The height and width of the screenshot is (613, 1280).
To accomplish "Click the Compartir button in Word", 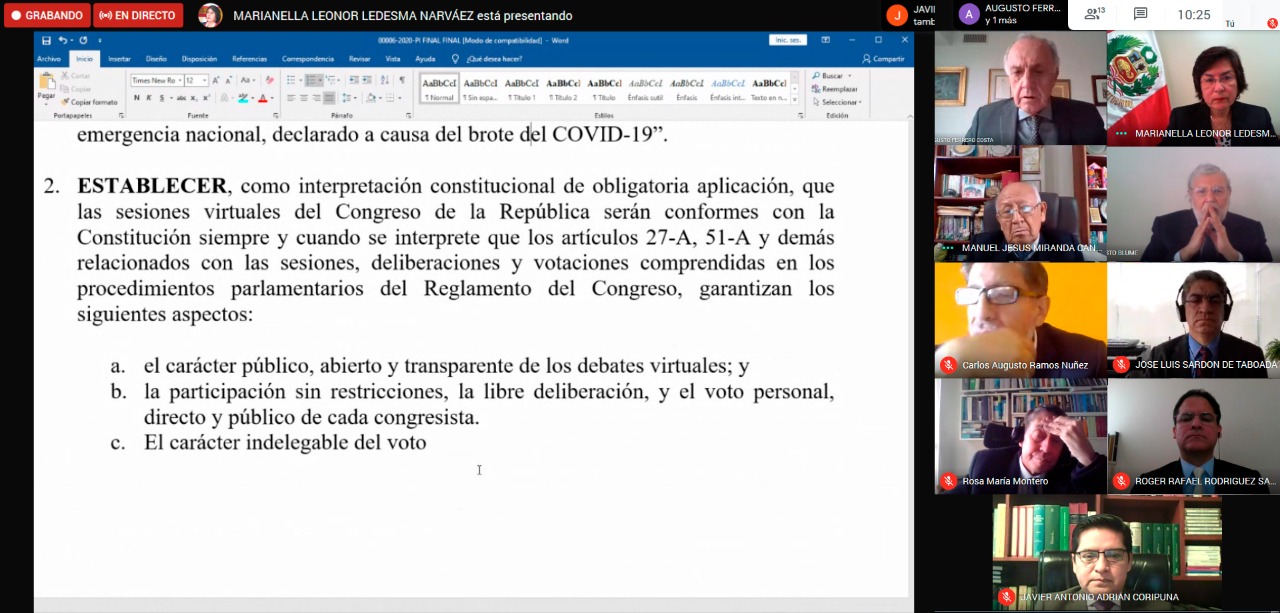I will click(884, 59).
